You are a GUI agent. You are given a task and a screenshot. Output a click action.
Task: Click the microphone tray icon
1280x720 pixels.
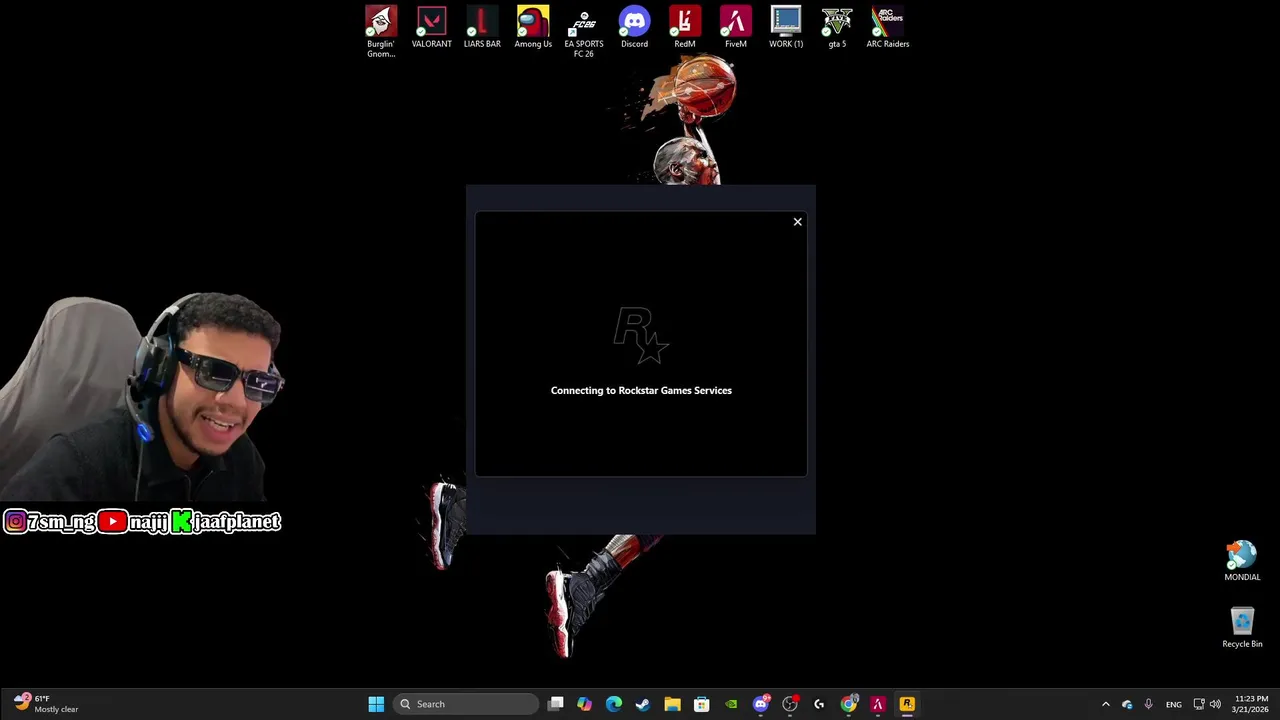coord(1148,704)
